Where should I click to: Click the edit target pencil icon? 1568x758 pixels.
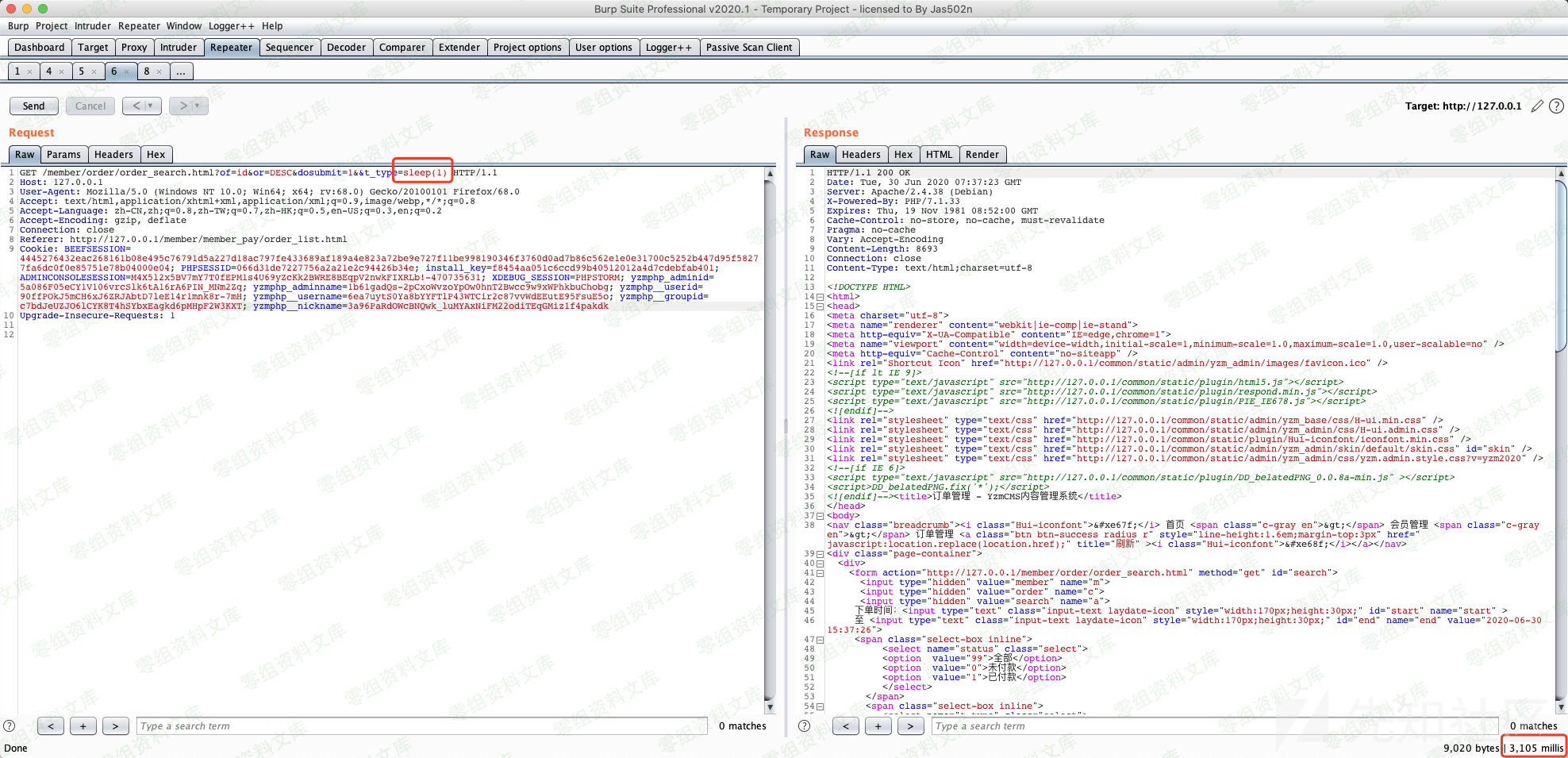(1537, 106)
